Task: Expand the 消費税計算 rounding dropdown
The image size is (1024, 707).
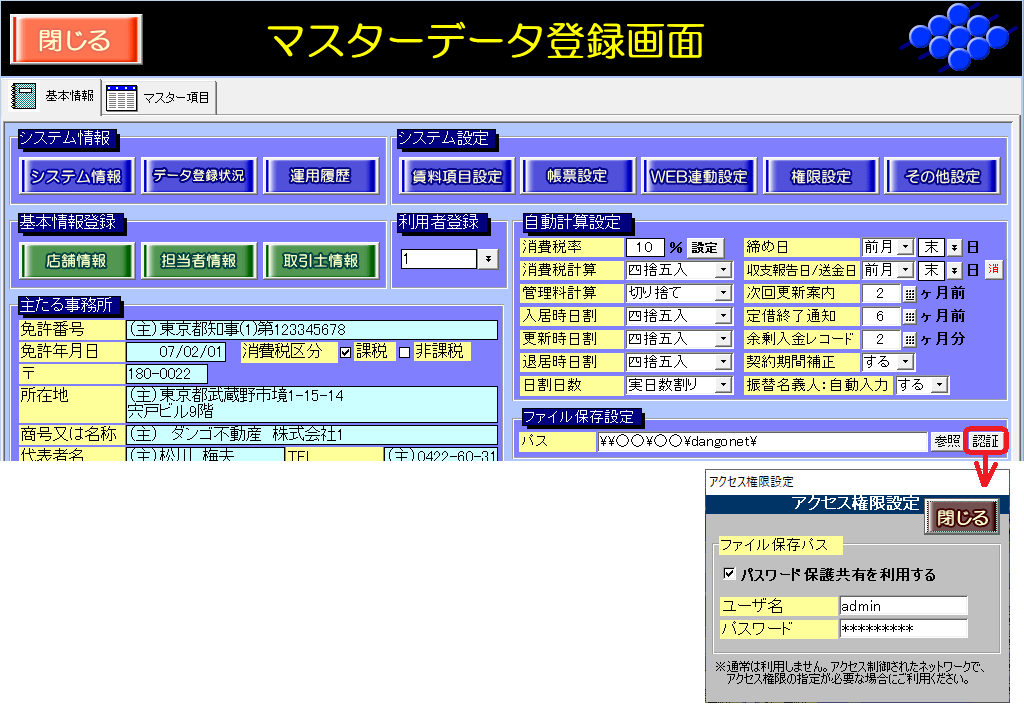Action: click(x=723, y=270)
